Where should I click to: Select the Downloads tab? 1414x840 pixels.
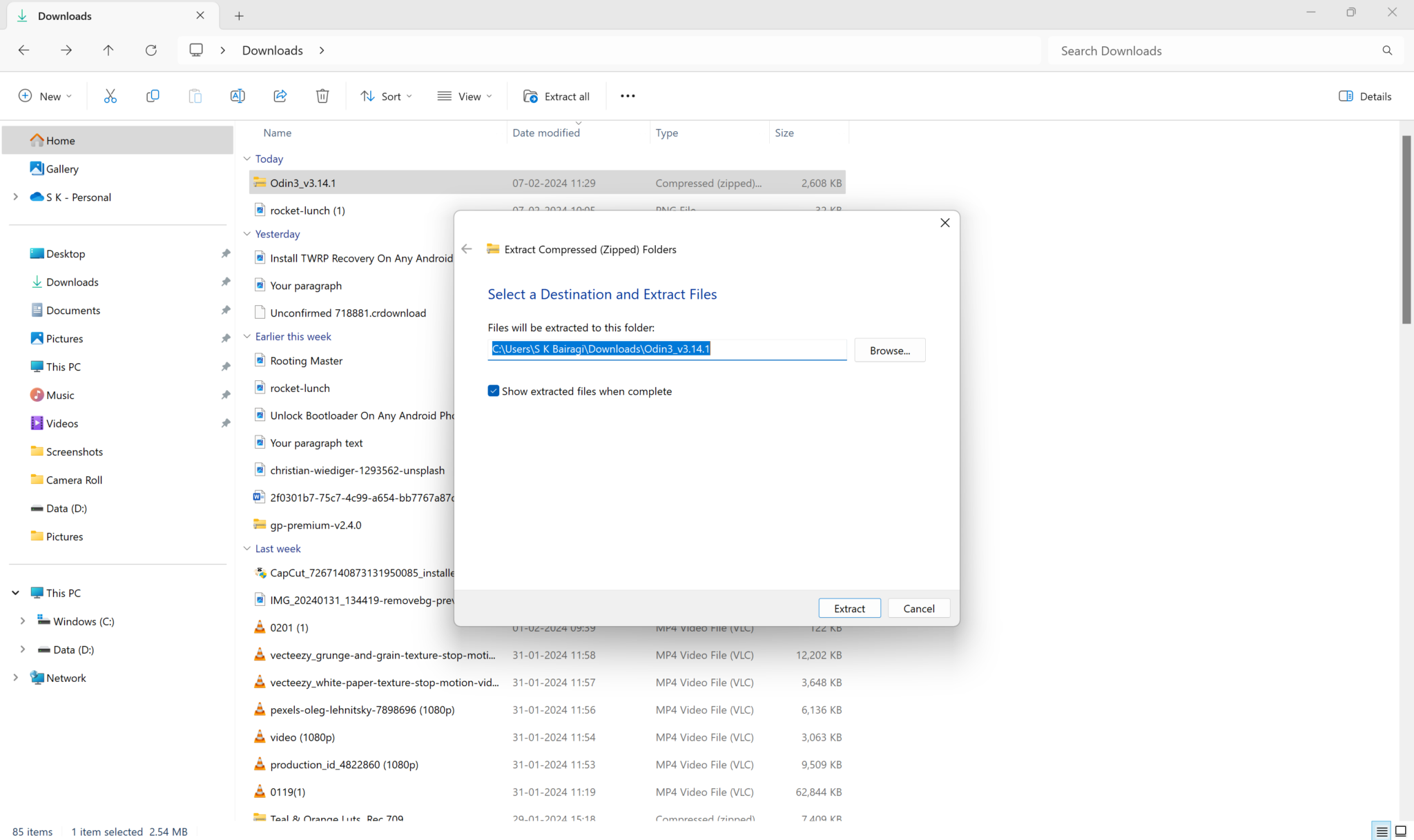[113, 15]
